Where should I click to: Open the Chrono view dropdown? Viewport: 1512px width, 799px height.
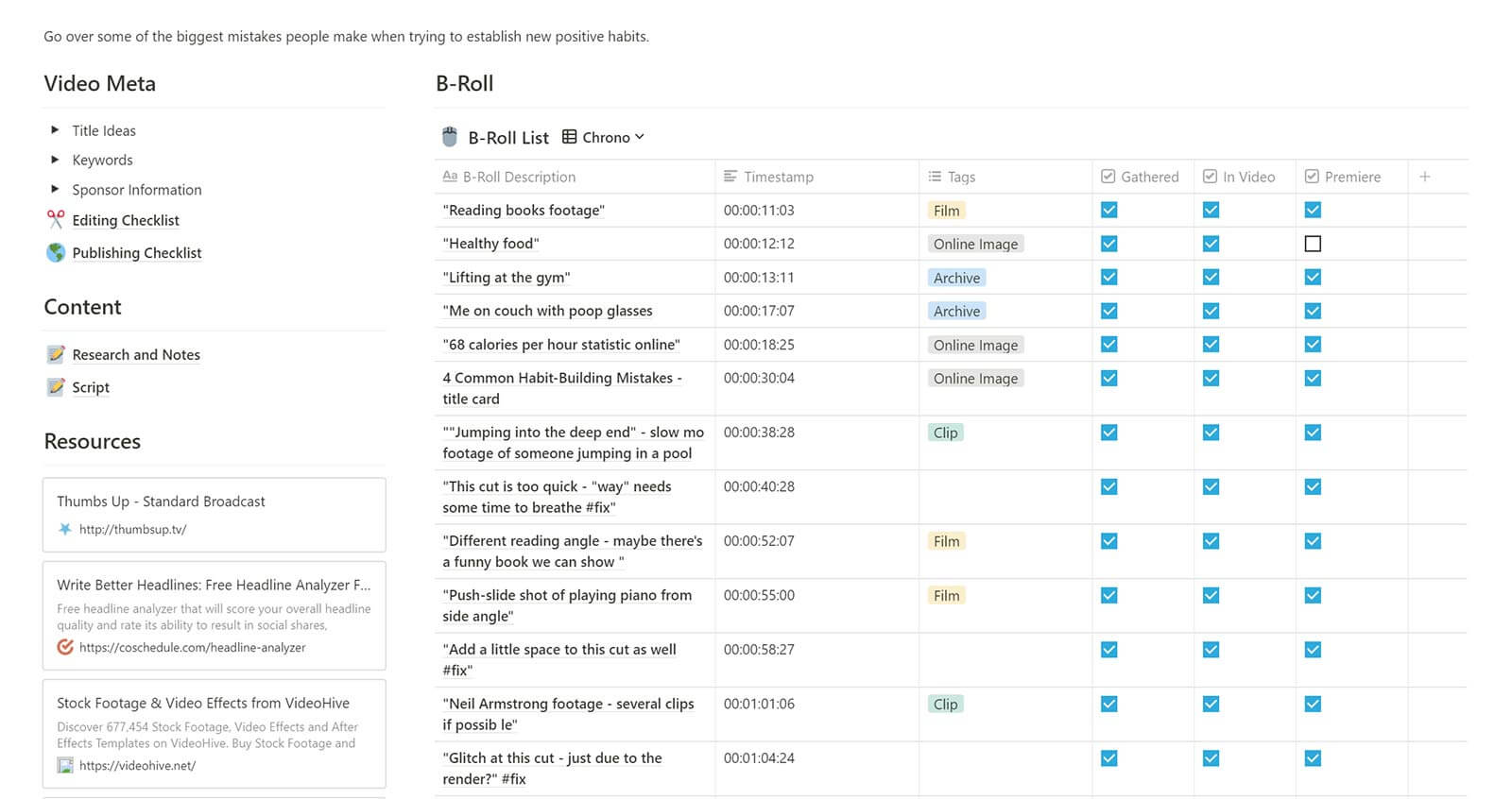point(604,137)
